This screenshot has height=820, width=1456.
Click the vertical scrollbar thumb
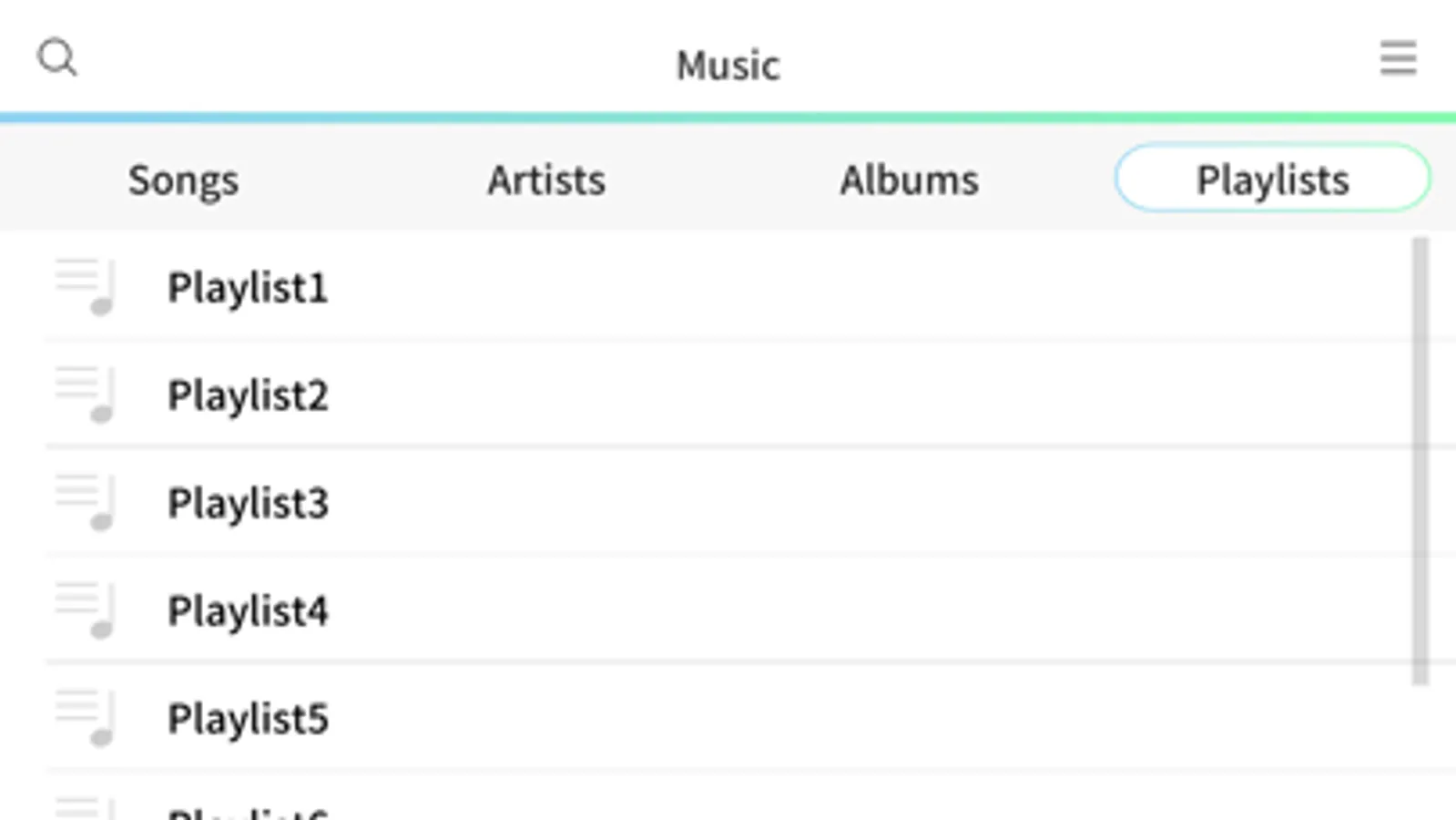1420,460
